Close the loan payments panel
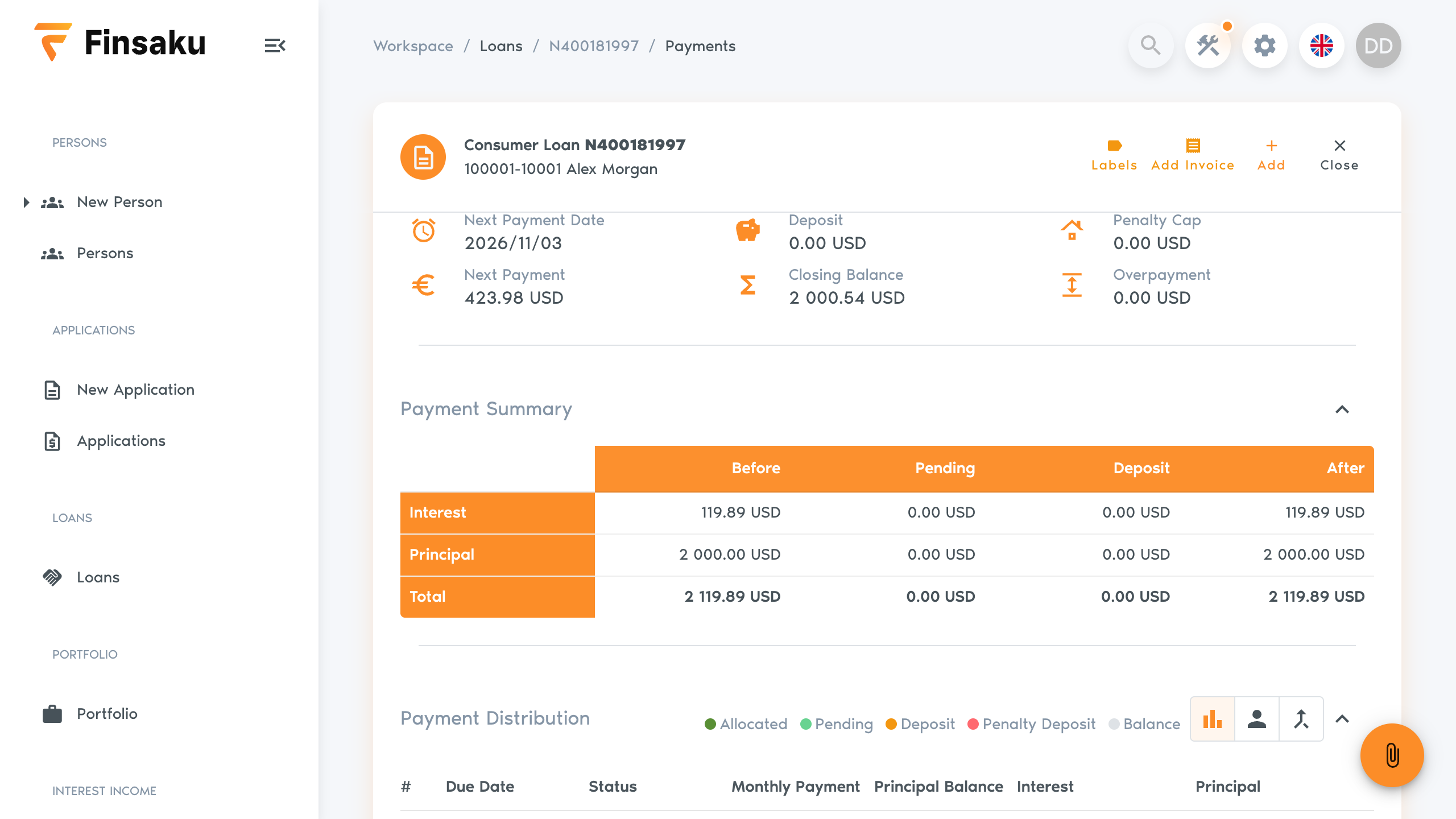Image resolution: width=1456 pixels, height=819 pixels. click(1339, 155)
